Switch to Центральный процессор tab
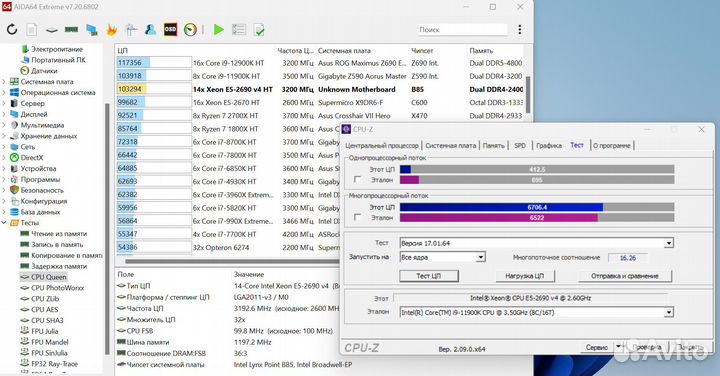 point(382,146)
